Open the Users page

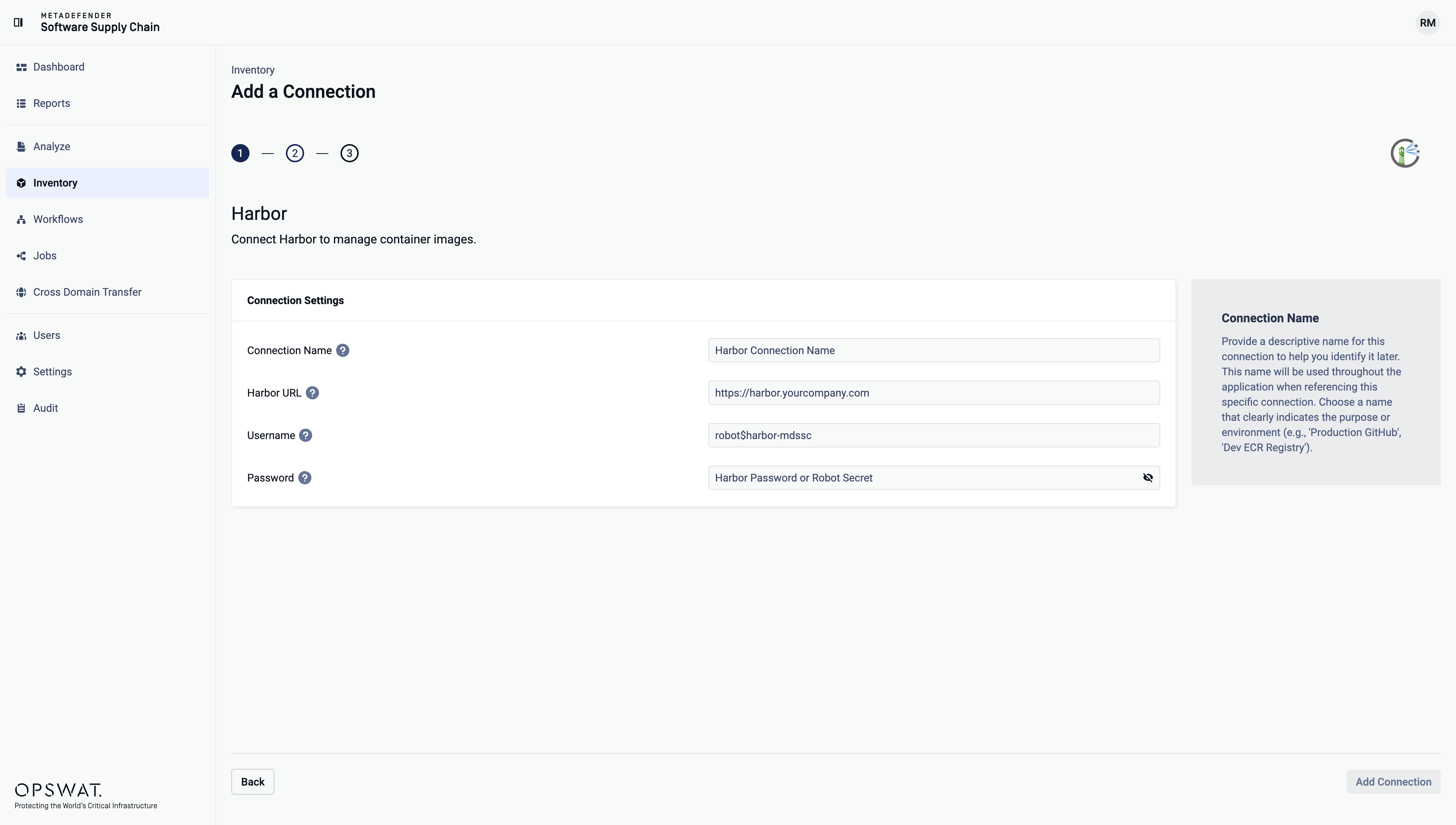(x=108, y=336)
